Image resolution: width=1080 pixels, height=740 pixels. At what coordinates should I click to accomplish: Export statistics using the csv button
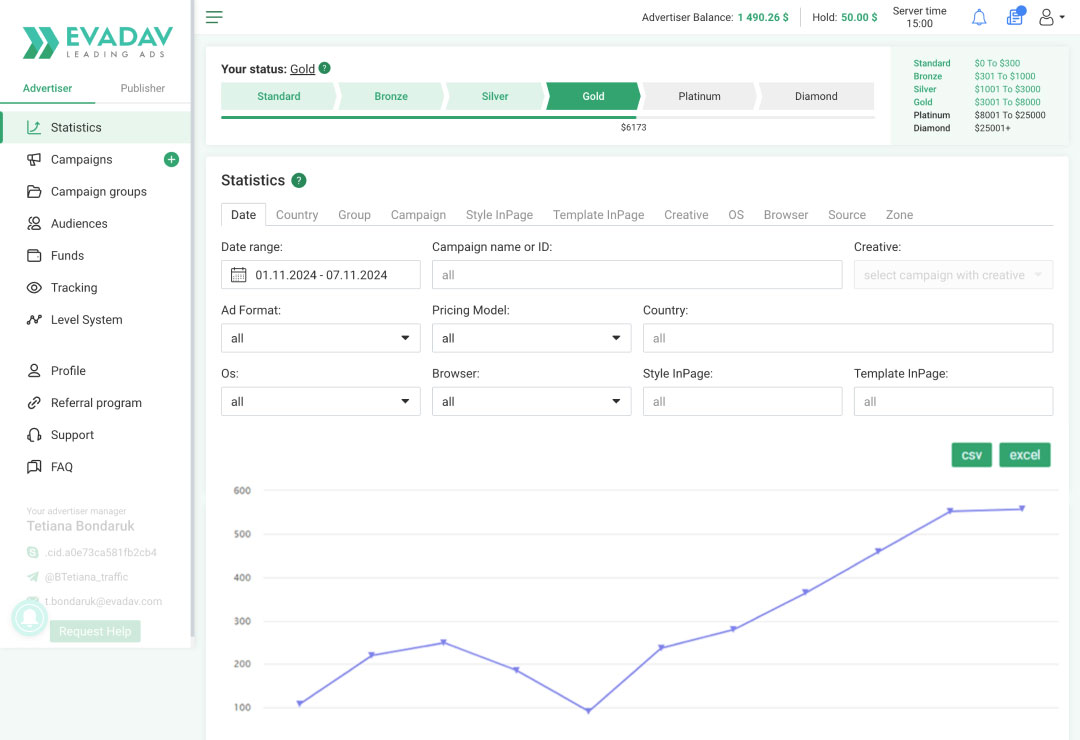pos(971,454)
